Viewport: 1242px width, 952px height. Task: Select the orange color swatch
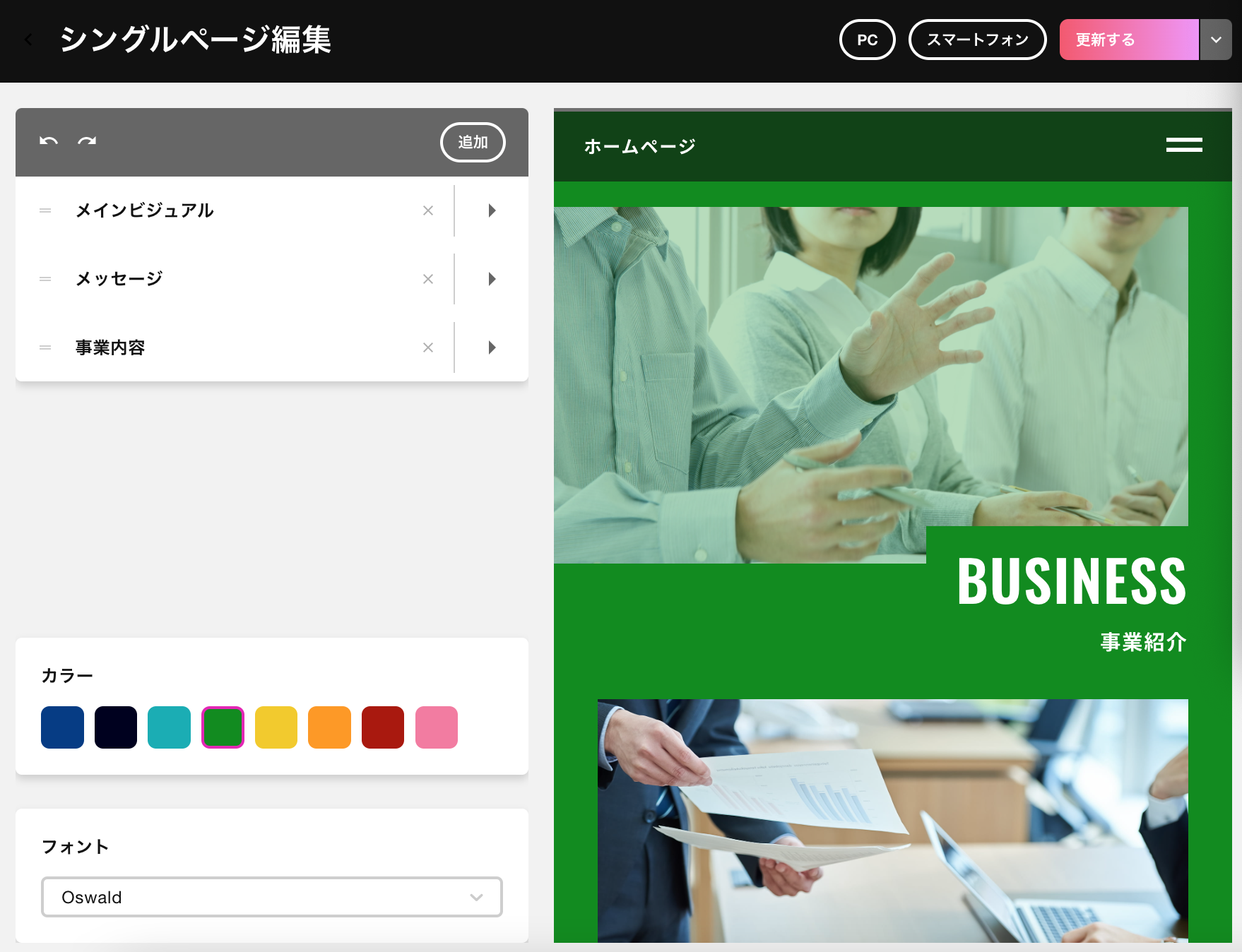[329, 727]
